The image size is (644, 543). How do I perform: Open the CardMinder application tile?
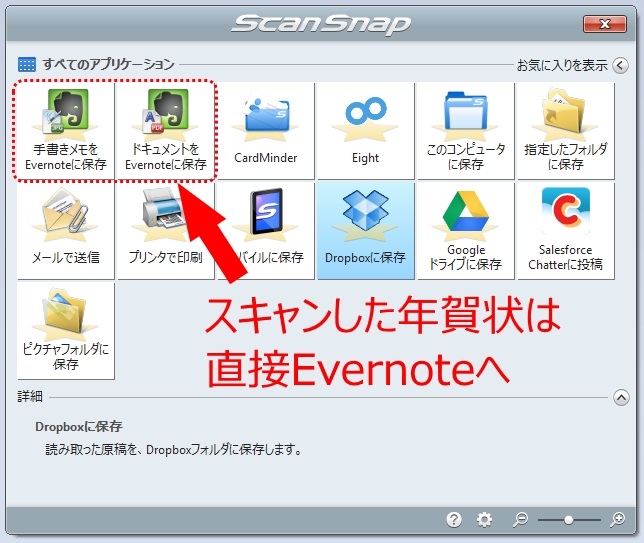[x=266, y=131]
